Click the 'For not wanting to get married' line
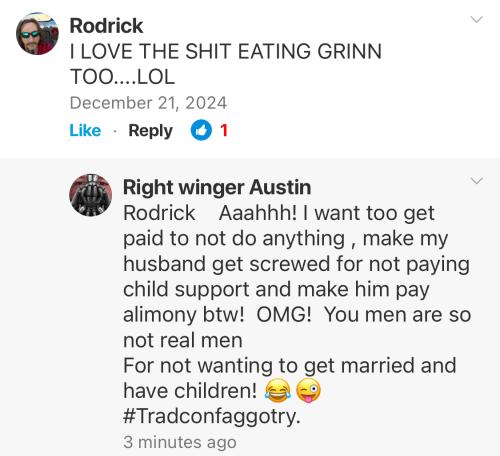The image size is (500, 456). pyautogui.click(x=290, y=366)
